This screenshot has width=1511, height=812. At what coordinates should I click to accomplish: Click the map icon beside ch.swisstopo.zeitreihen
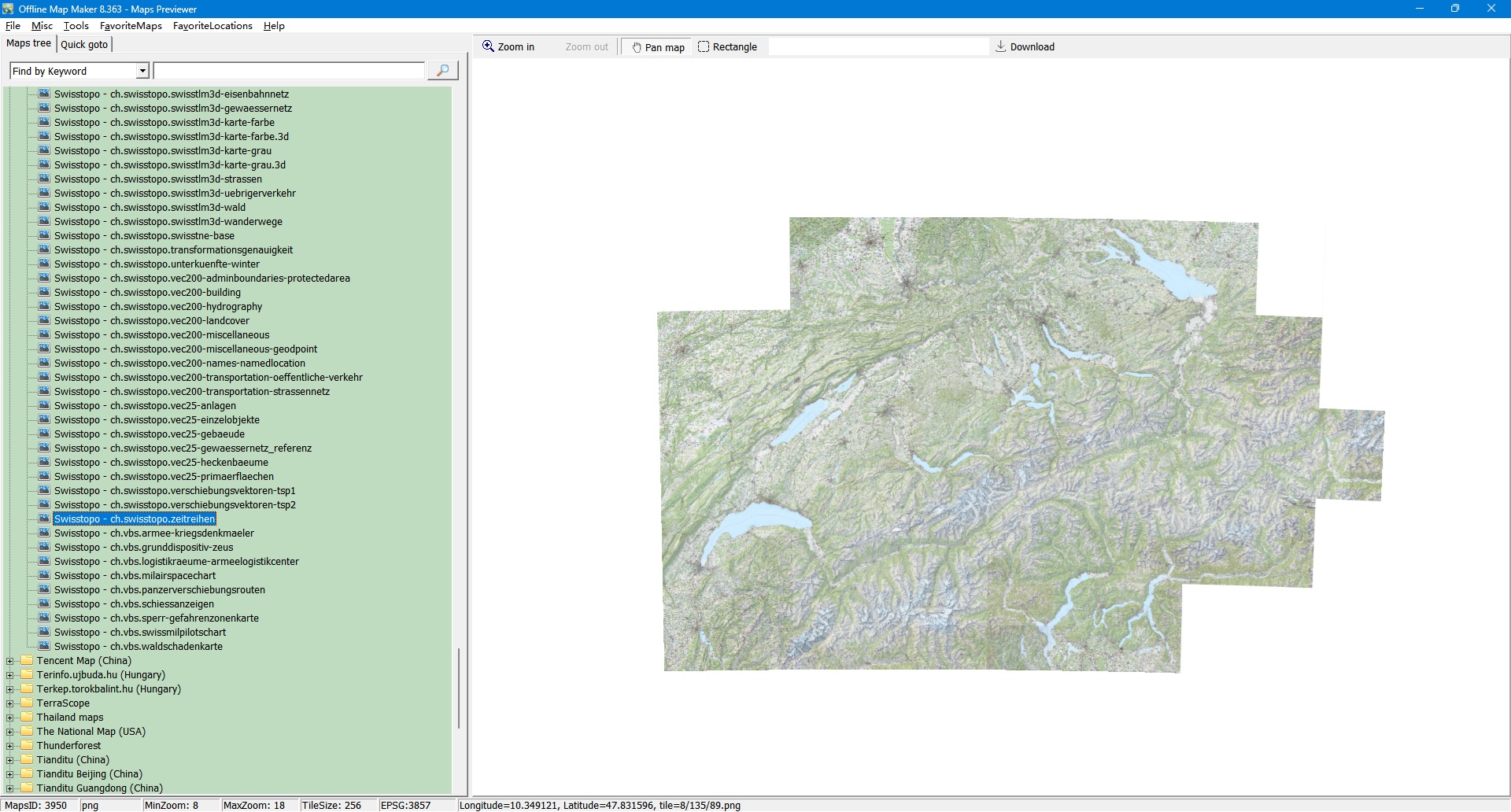point(44,519)
